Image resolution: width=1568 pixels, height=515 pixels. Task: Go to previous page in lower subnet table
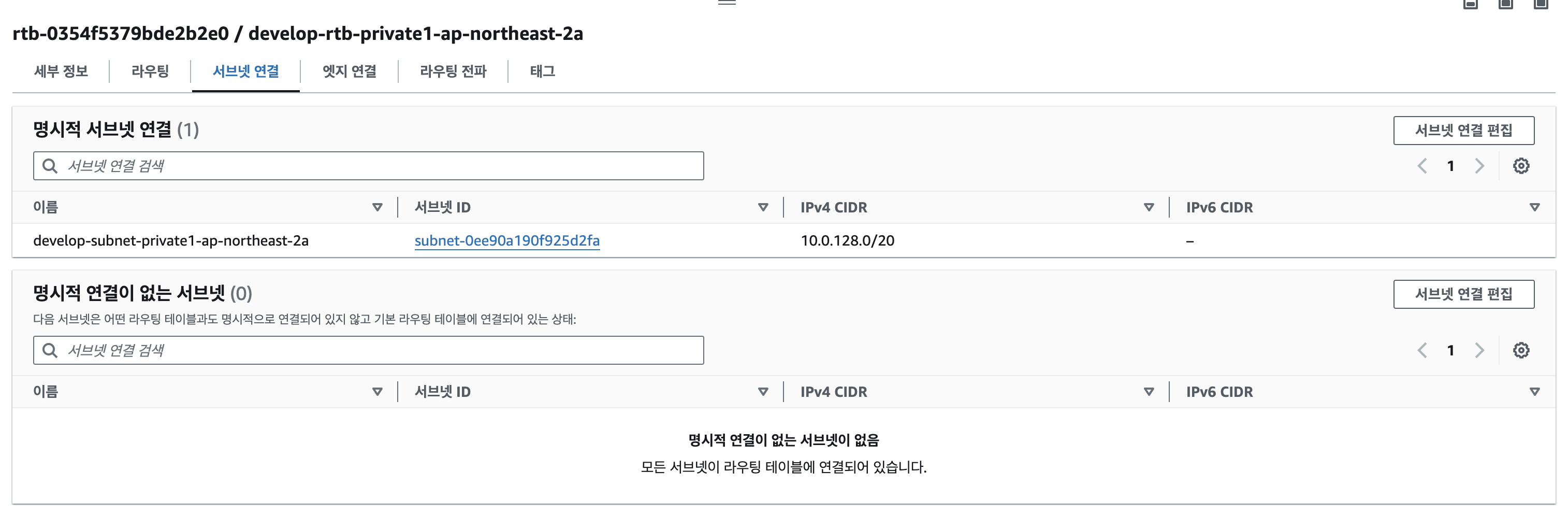(1422, 350)
